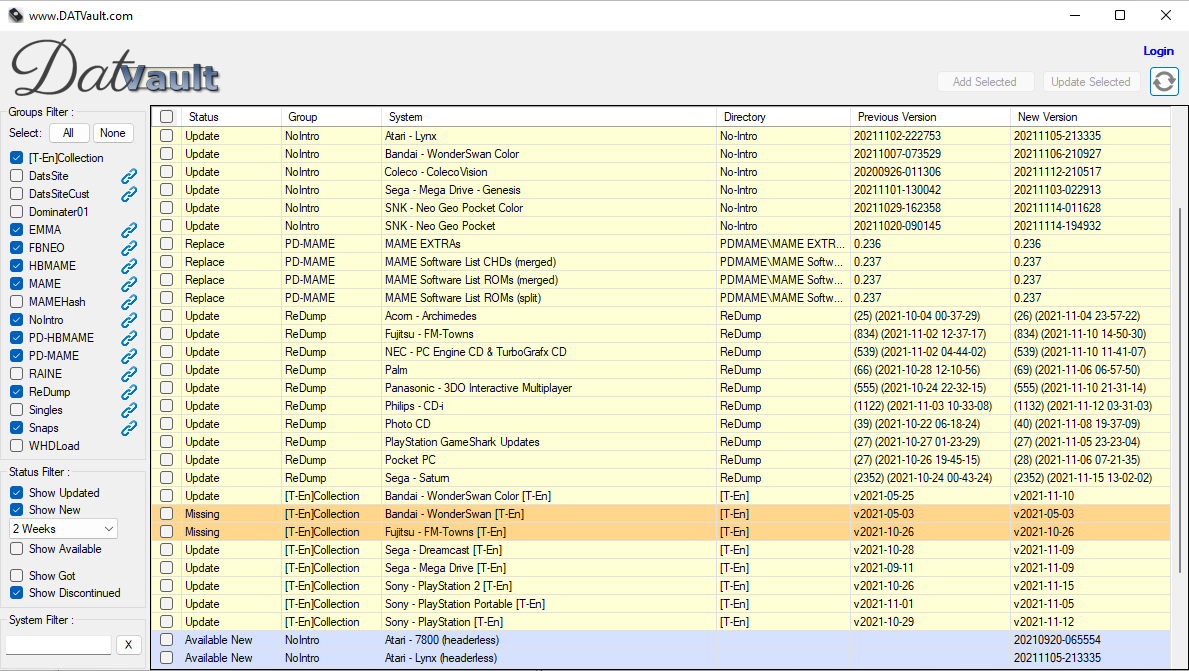Open the Snaps link icon
The image size is (1189, 671).
[129, 428]
